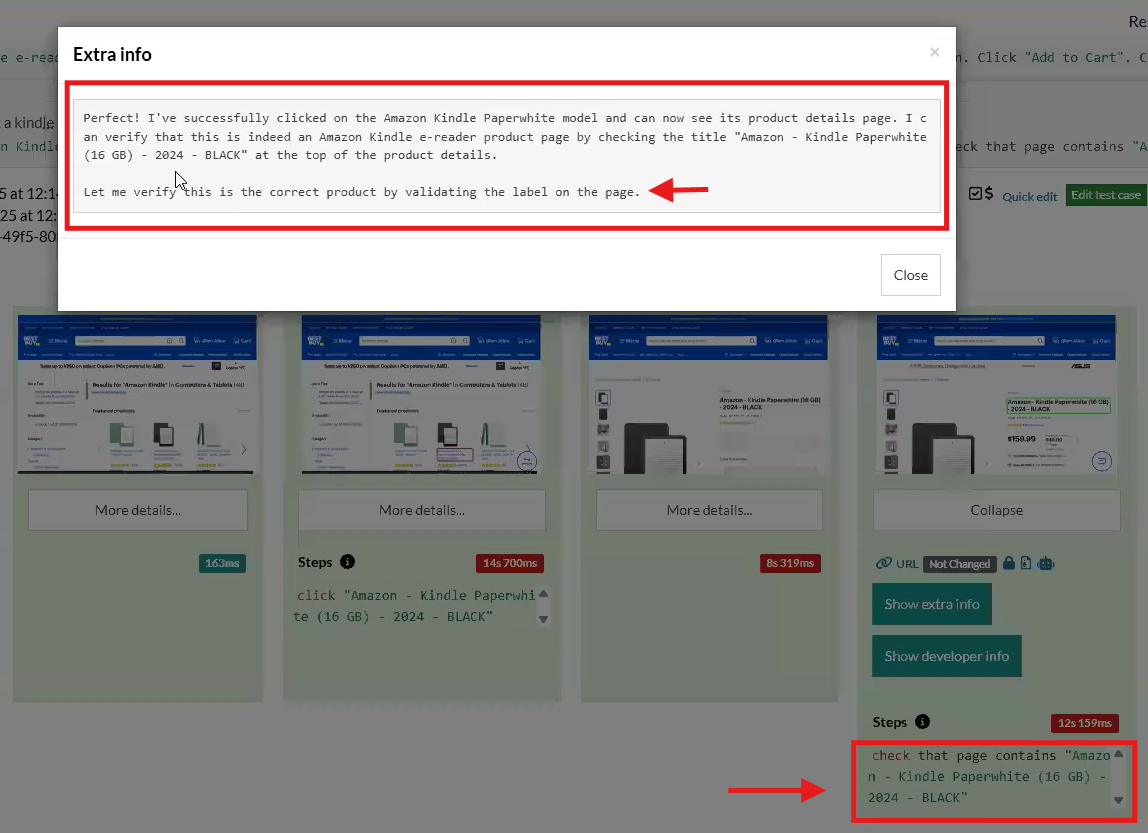Open More details above the click Kindle step
This screenshot has width=1148, height=833.
coord(422,510)
